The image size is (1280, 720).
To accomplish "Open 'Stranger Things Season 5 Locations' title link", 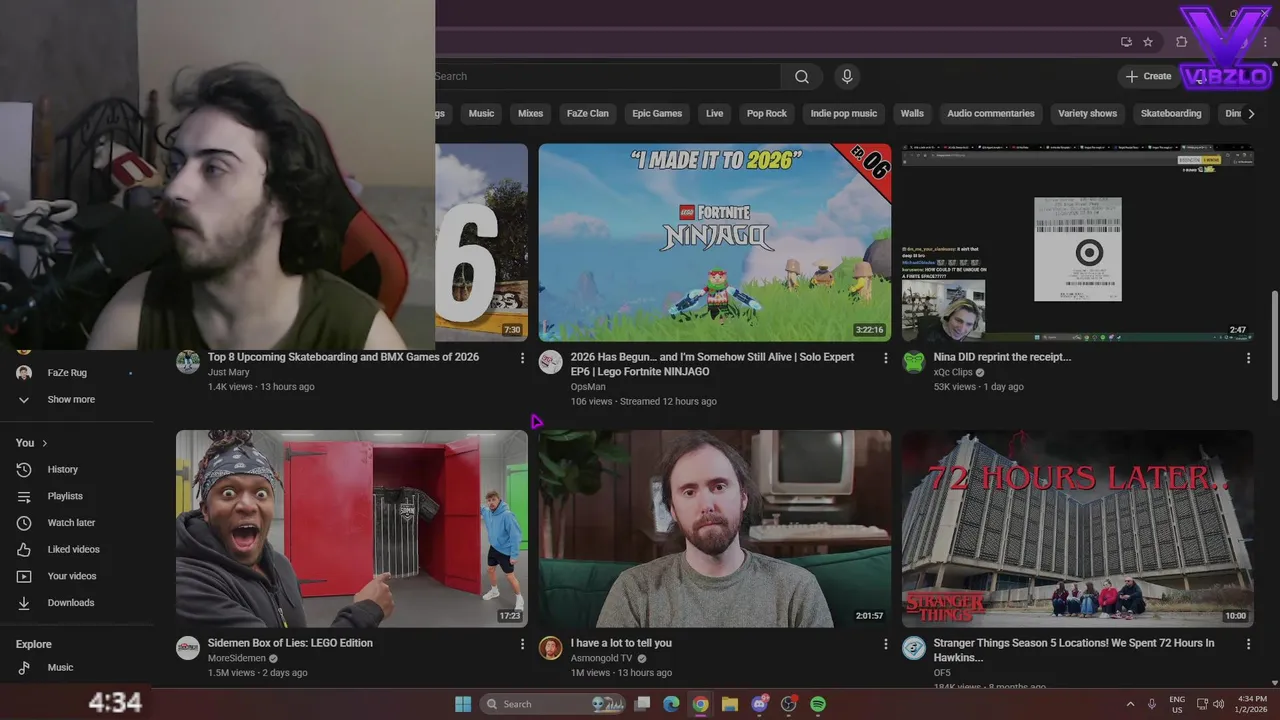I will tap(1074, 650).
